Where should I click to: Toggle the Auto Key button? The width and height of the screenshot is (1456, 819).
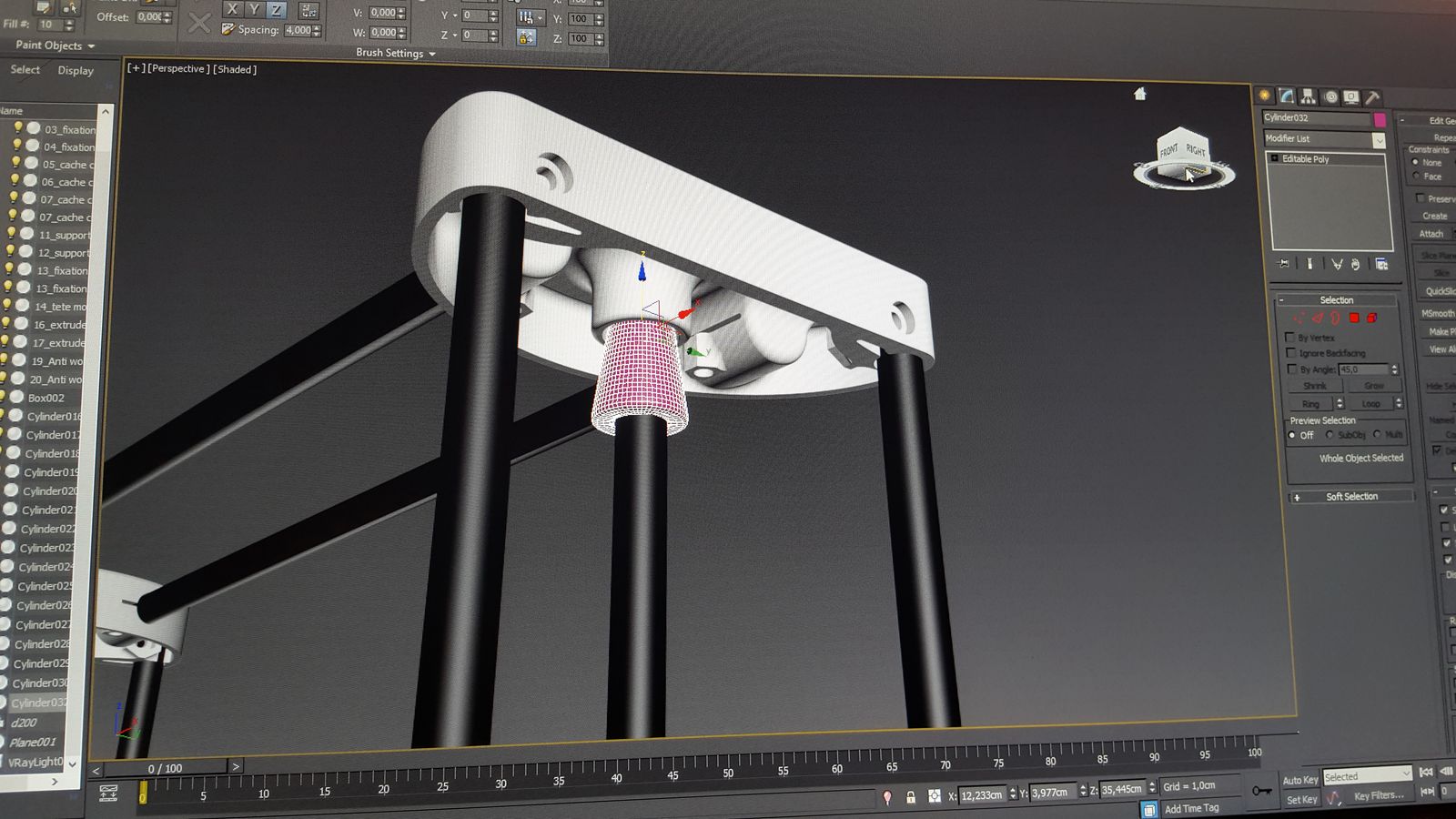pos(1299,780)
